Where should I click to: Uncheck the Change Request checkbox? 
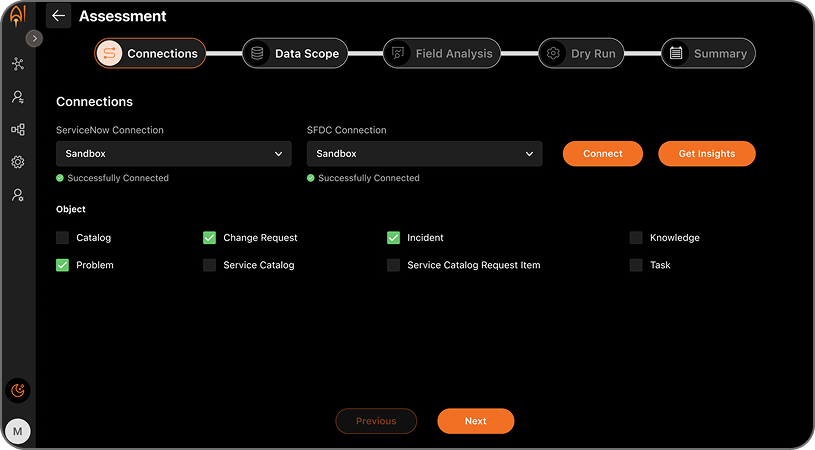tap(209, 238)
